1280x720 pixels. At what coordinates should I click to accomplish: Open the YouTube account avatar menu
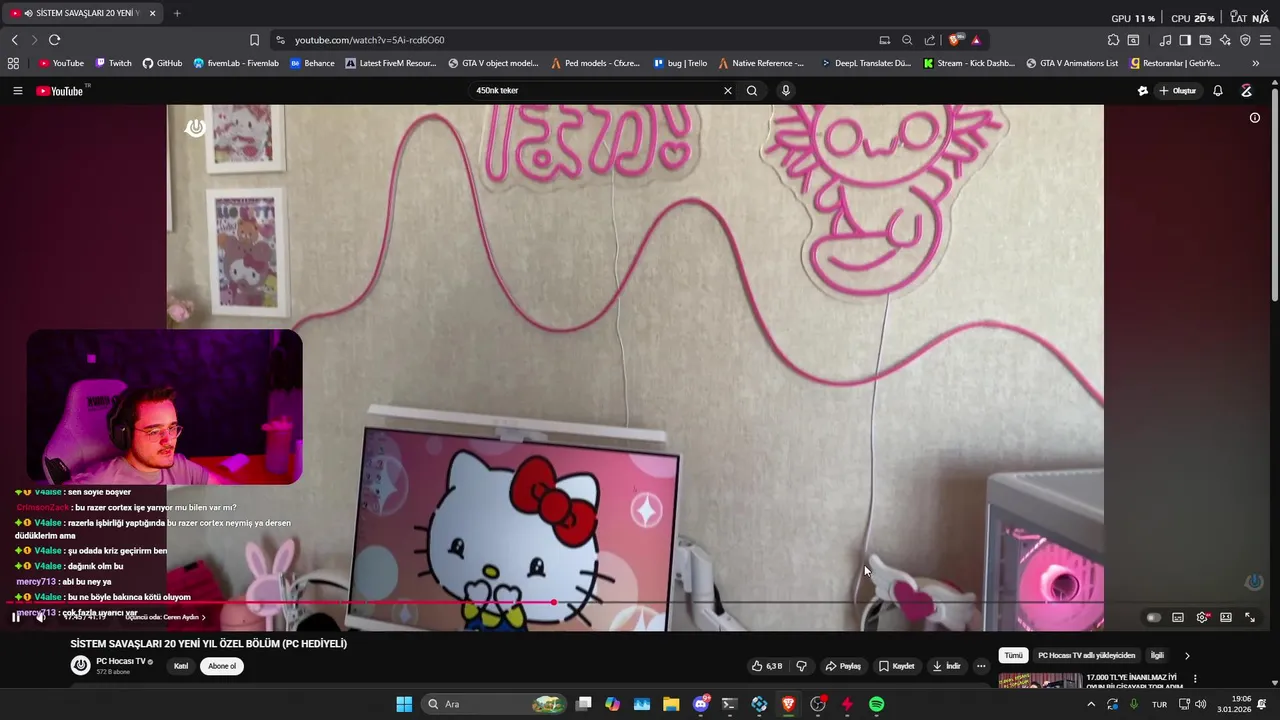[x=1246, y=91]
